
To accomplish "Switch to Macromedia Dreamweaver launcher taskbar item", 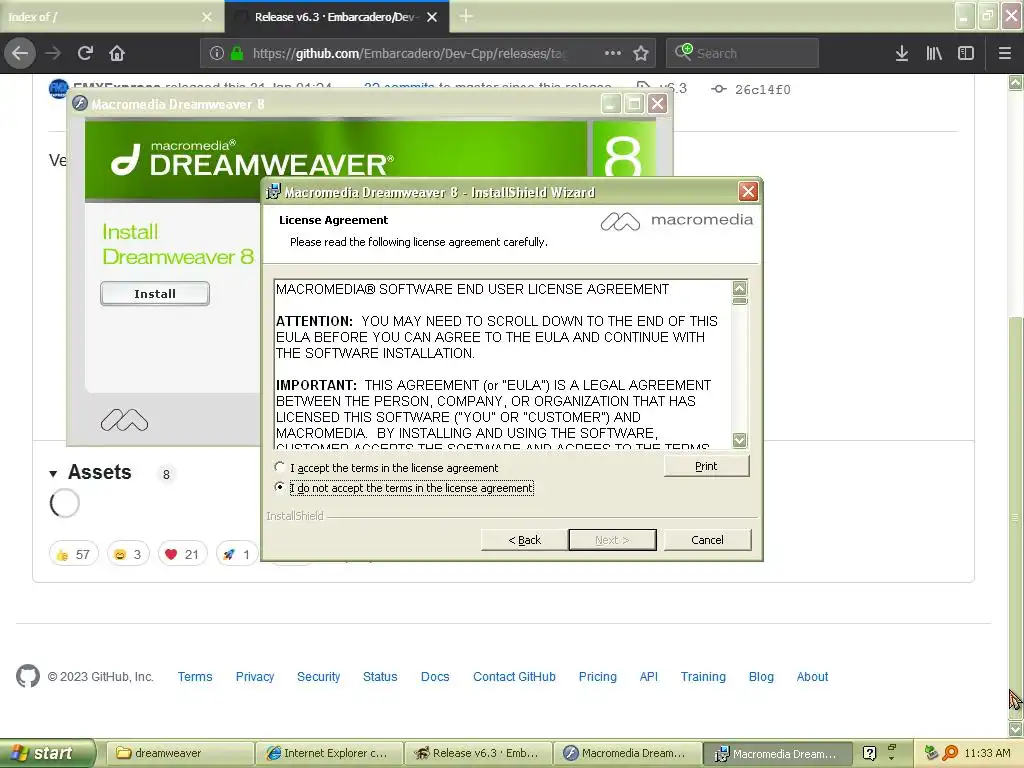I will [626, 753].
